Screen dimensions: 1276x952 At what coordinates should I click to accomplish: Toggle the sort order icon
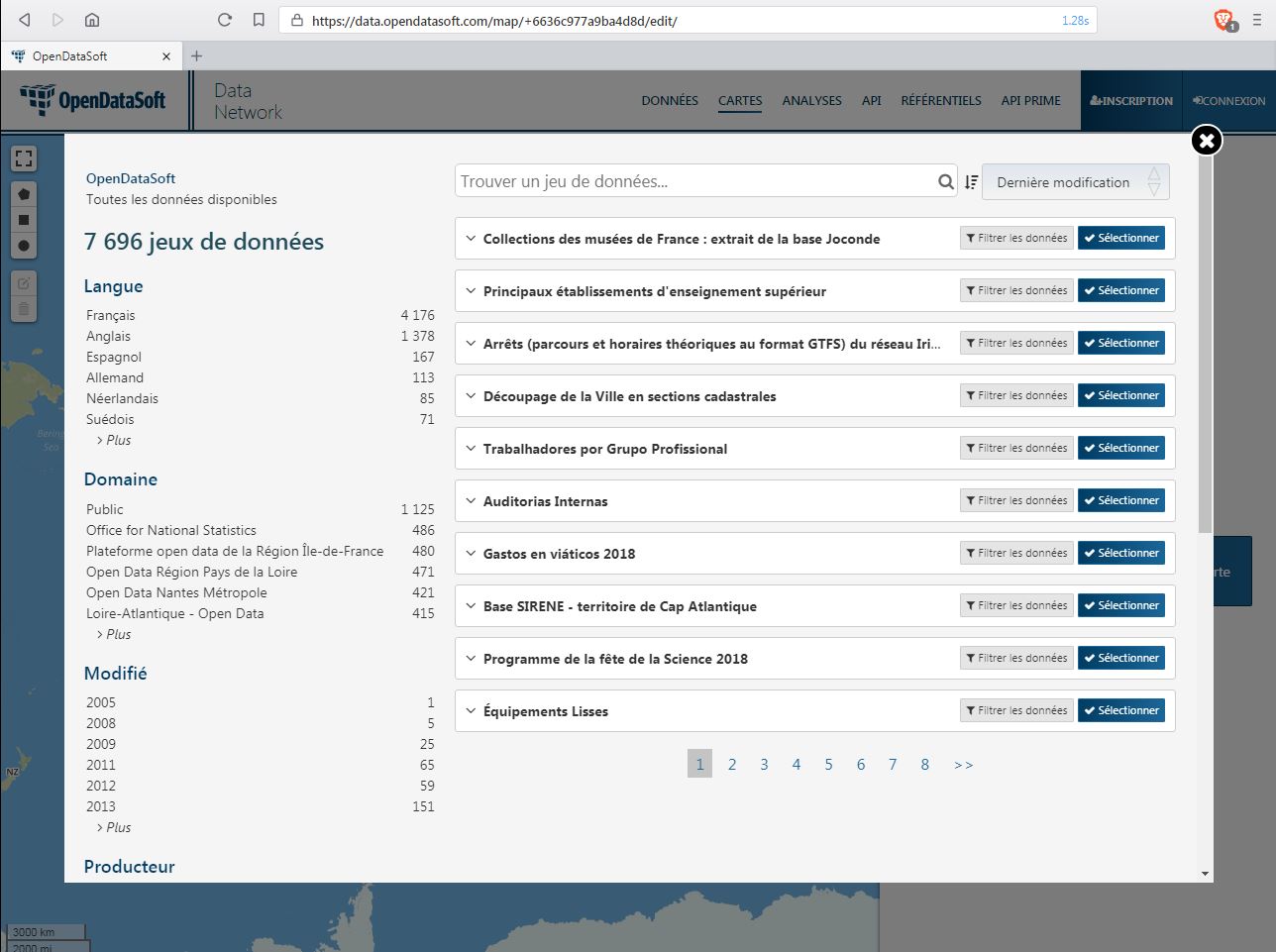coord(971,182)
